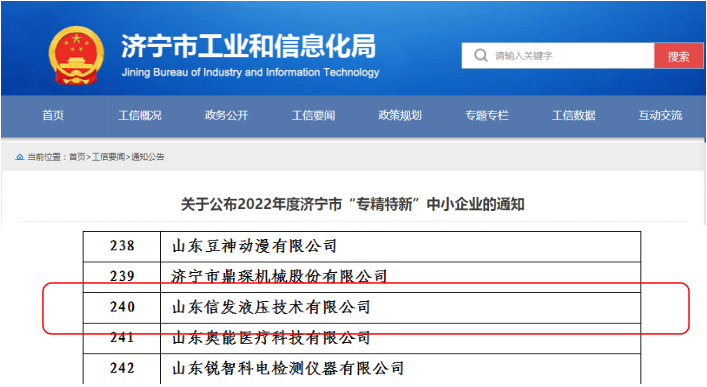Click the national emblem logo

[76, 55]
